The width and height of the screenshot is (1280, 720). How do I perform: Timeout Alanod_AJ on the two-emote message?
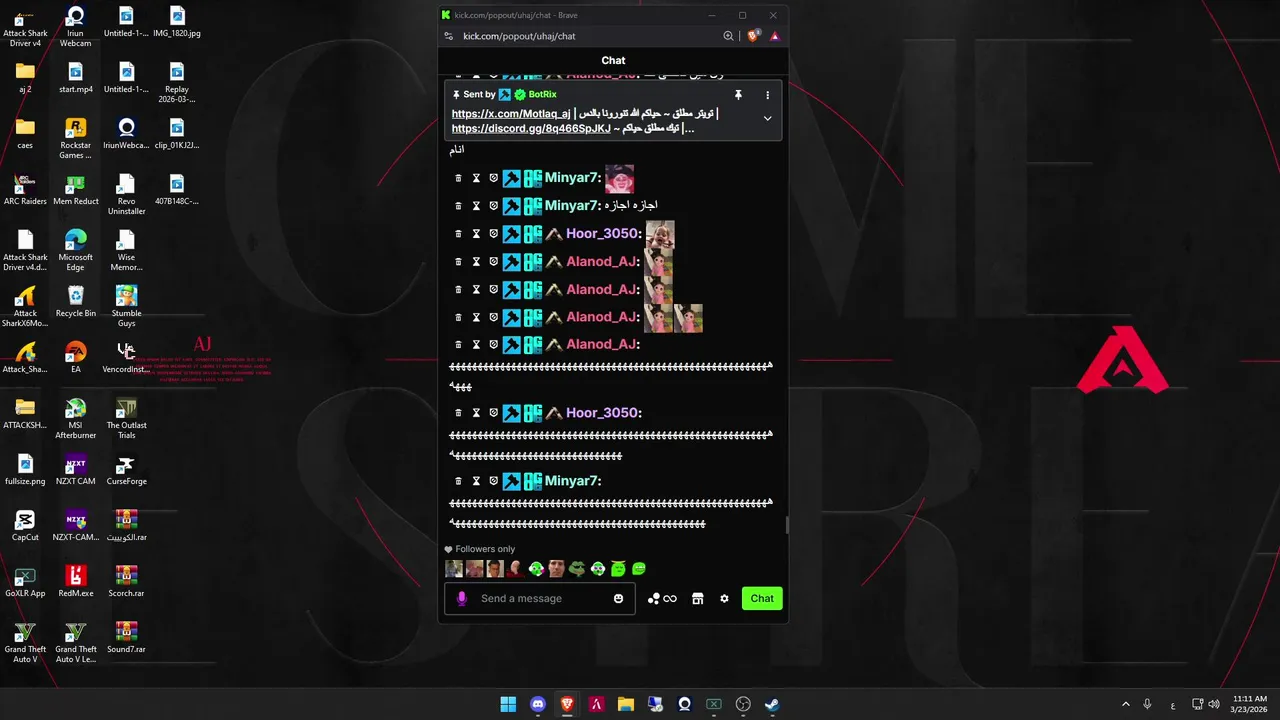[x=476, y=317]
